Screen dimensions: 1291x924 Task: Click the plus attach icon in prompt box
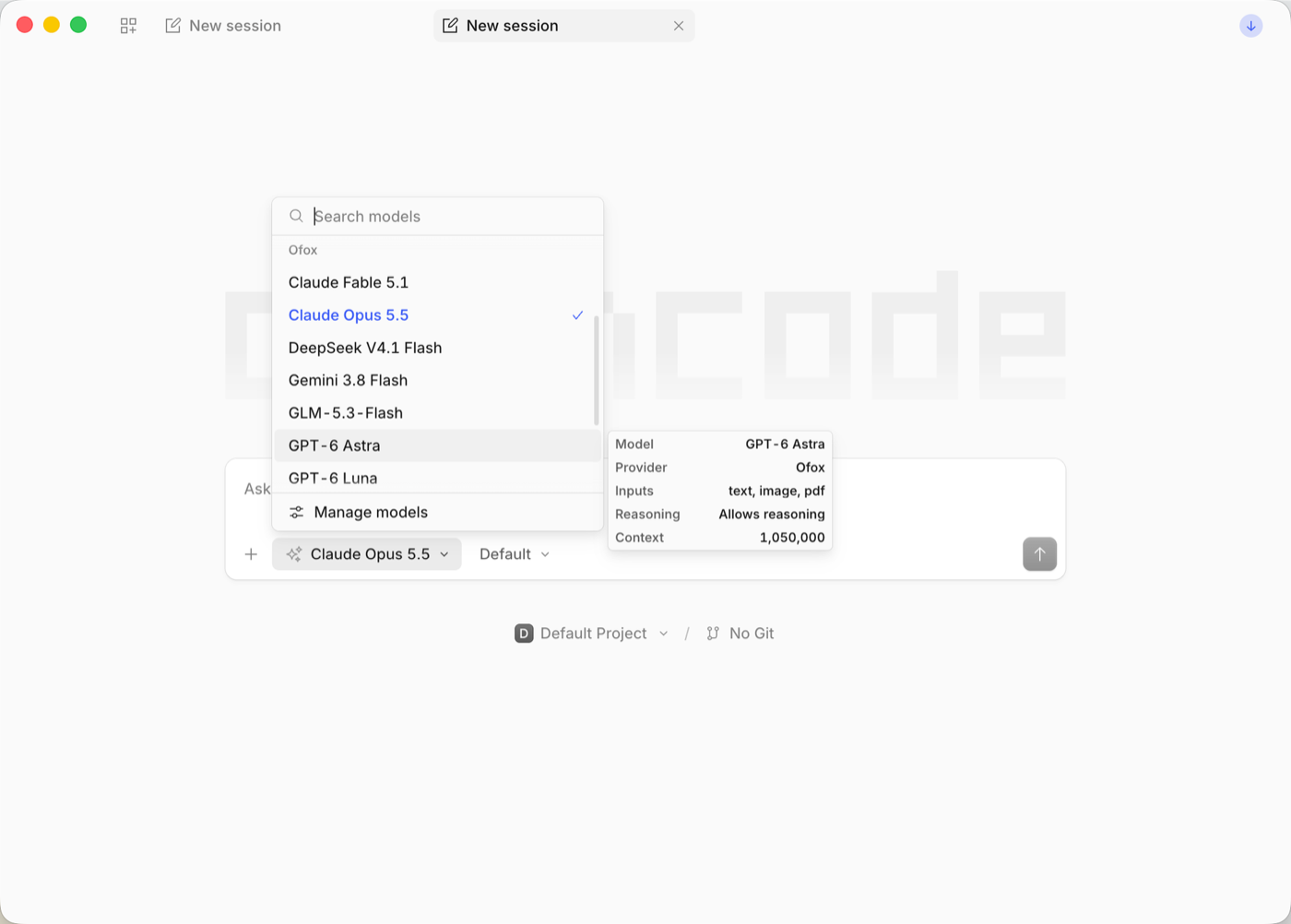coord(251,554)
